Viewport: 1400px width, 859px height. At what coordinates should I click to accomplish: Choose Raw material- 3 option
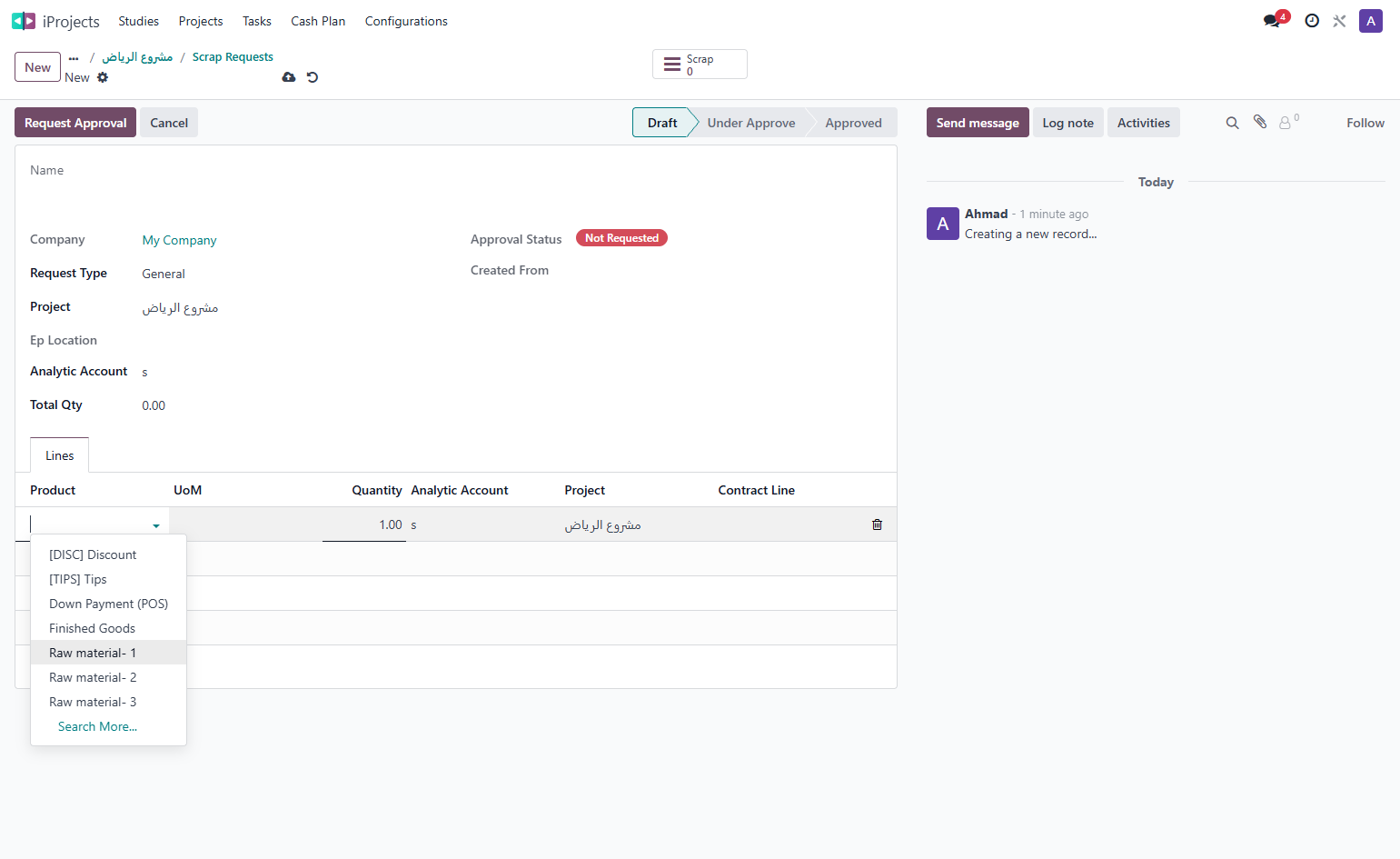tap(109, 702)
